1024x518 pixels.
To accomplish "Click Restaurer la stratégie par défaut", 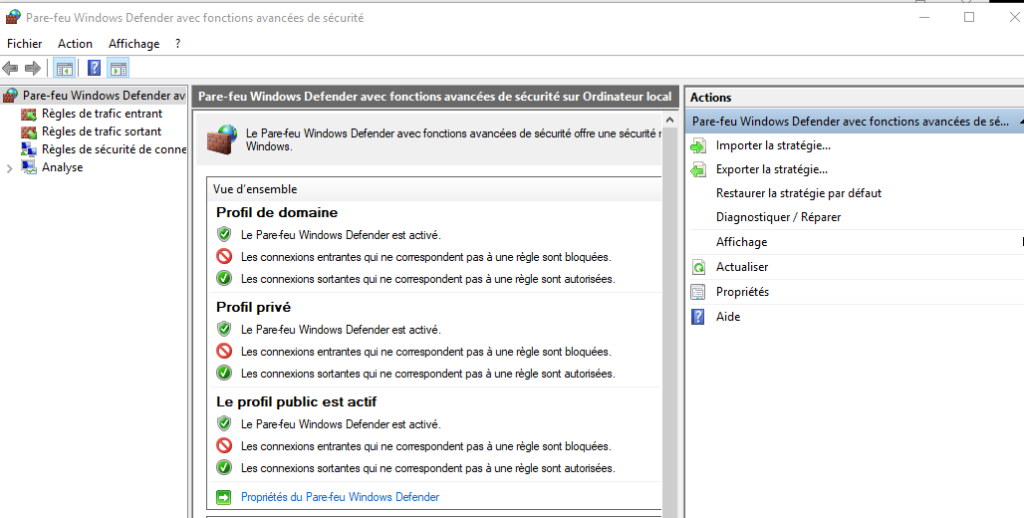I will [x=799, y=193].
